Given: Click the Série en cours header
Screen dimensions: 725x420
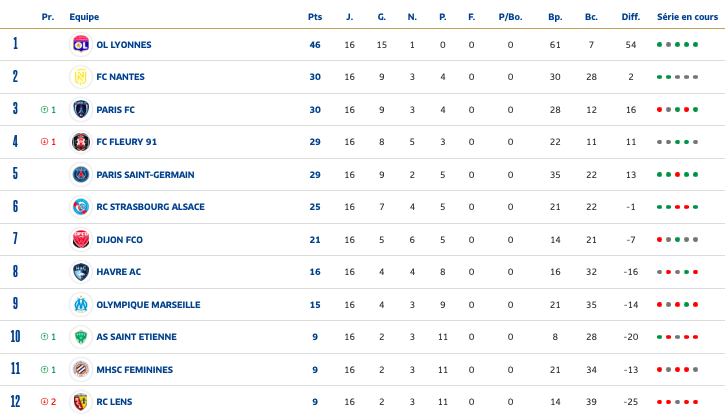Looking at the screenshot, I should tap(687, 17).
